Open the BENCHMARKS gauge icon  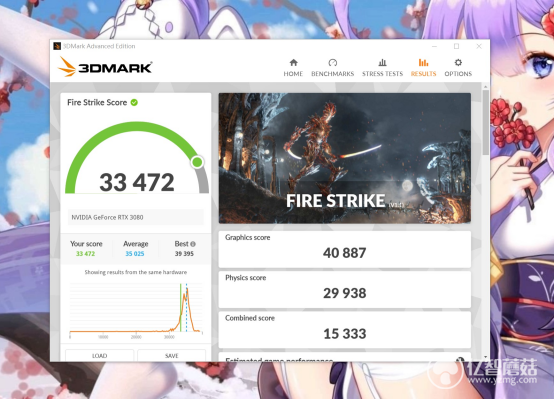[x=332, y=63]
